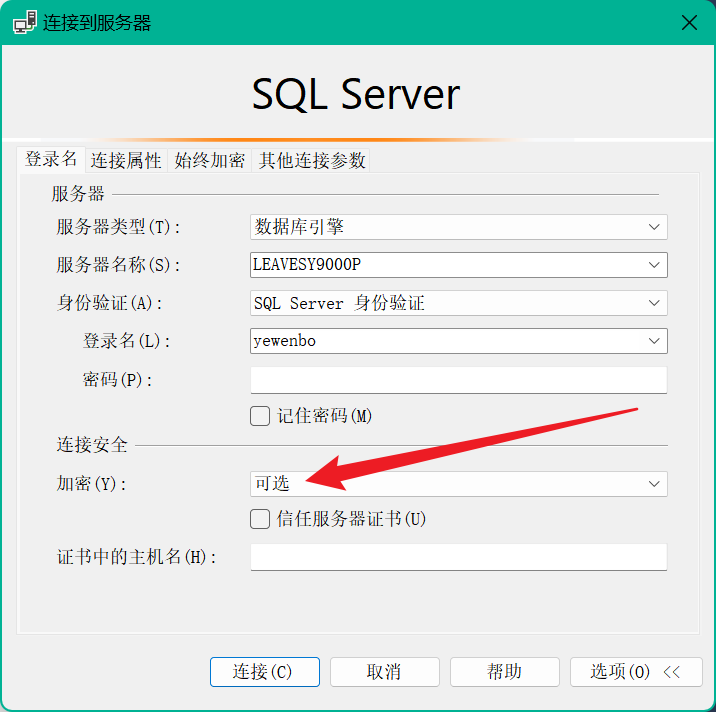This screenshot has height=712, width=716.
Task: Click the LEAVESY9000P server name text
Action: pyautogui.click(x=307, y=265)
